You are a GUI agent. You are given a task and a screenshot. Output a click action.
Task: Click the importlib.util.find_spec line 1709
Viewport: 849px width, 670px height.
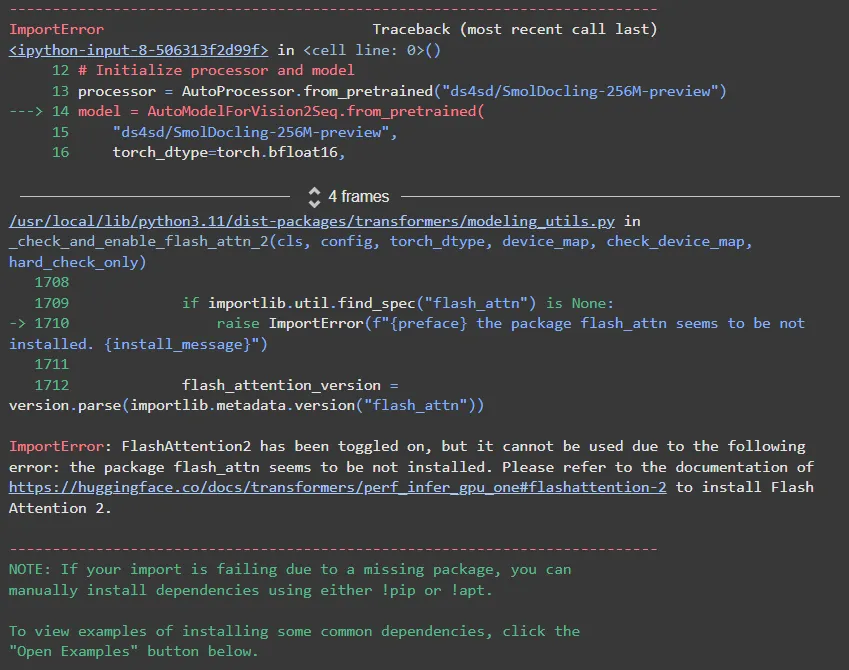click(398, 303)
